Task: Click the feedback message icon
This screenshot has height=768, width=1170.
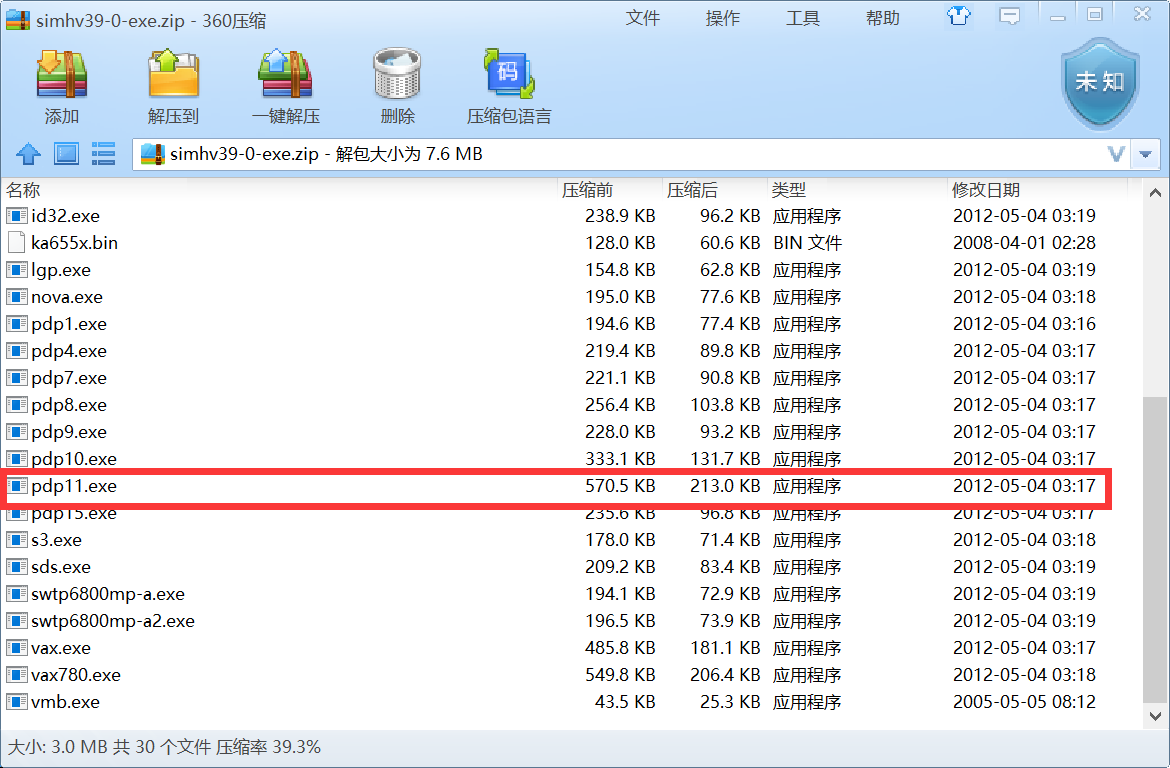Action: click(1009, 16)
